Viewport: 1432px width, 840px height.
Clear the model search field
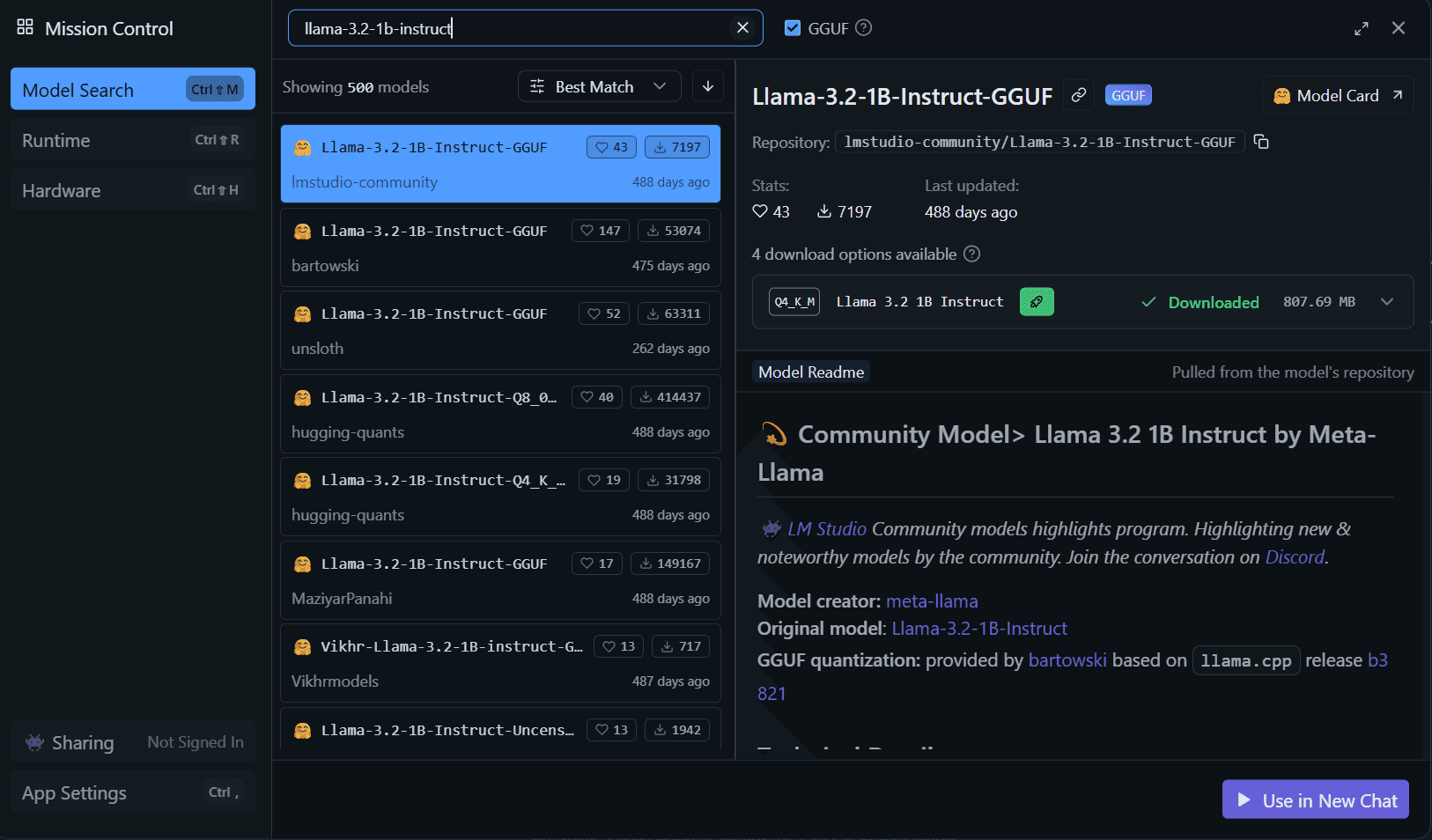(x=742, y=28)
